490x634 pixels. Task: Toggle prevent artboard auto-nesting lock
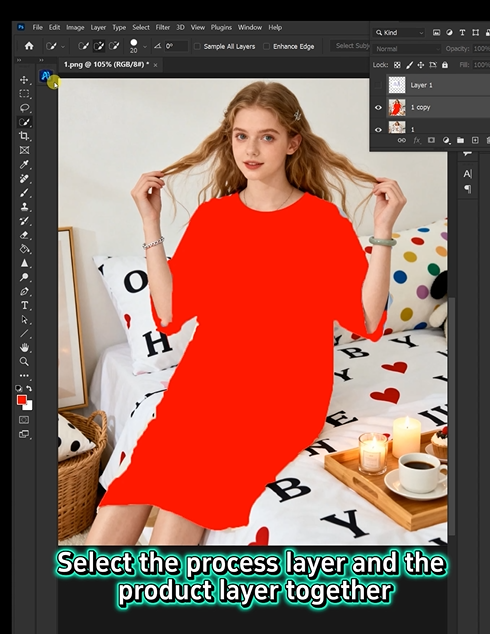(433, 65)
